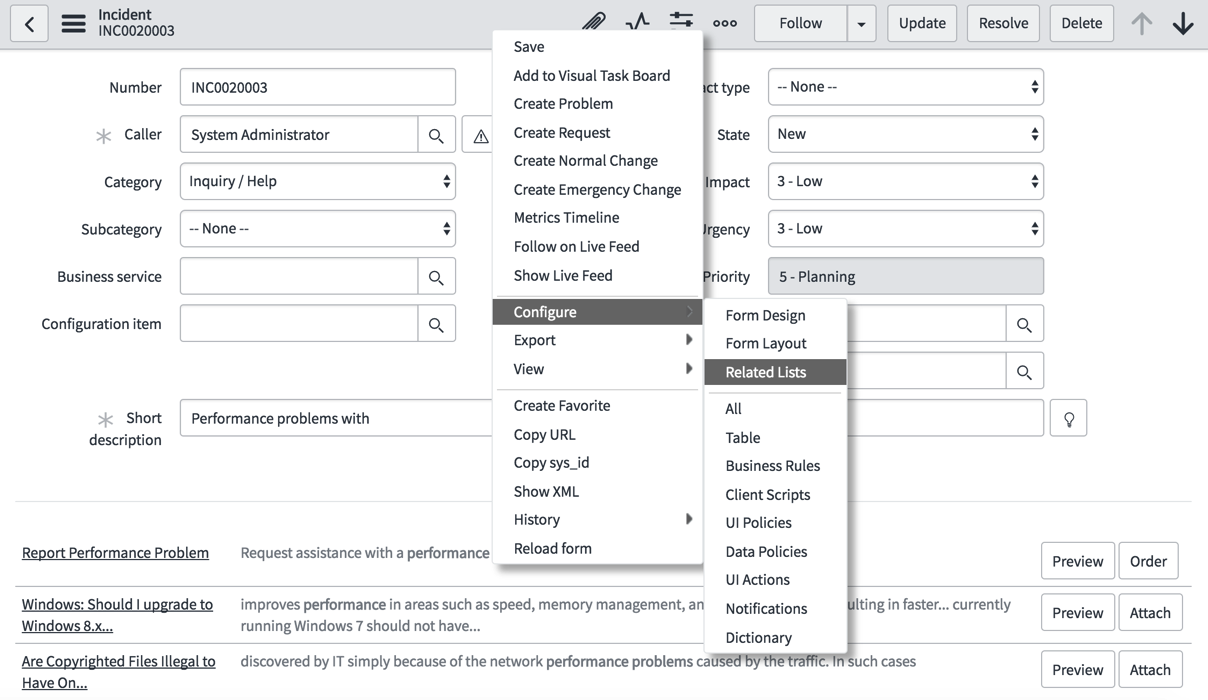Select Show XML menu item
Viewport: 1208px width, 700px height.
[x=598, y=491]
